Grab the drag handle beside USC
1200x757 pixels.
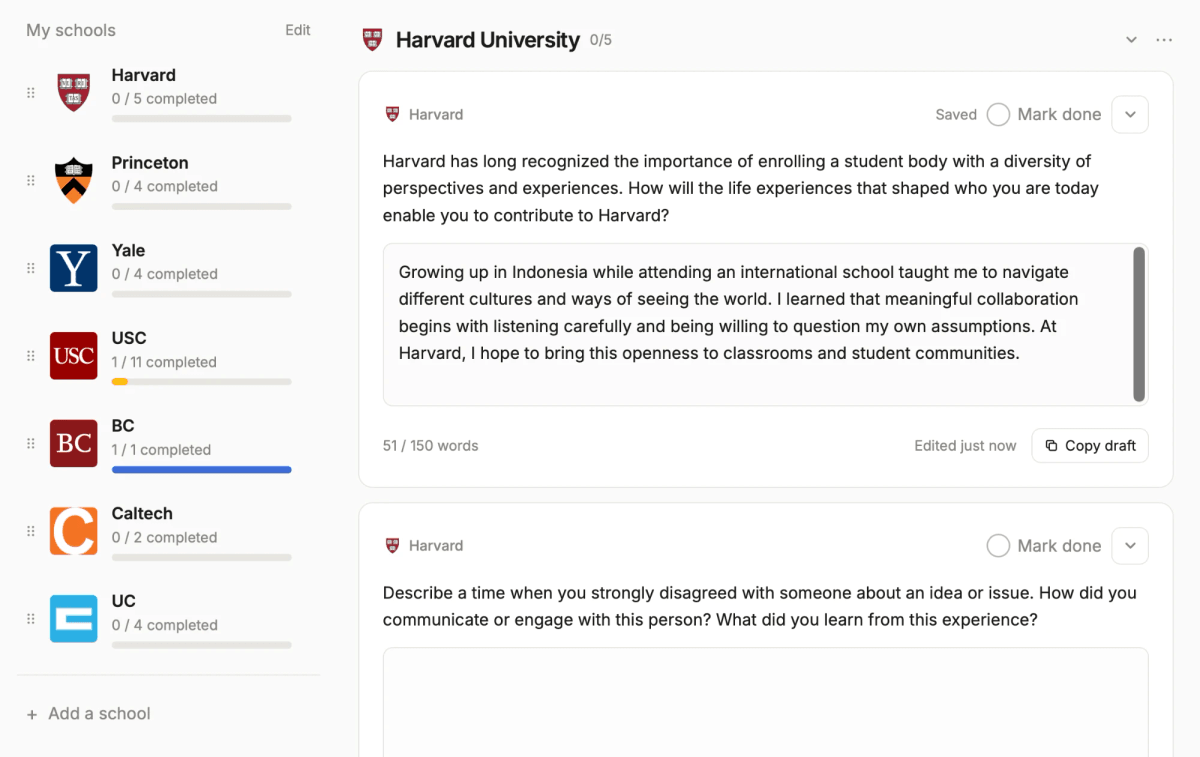[30, 356]
